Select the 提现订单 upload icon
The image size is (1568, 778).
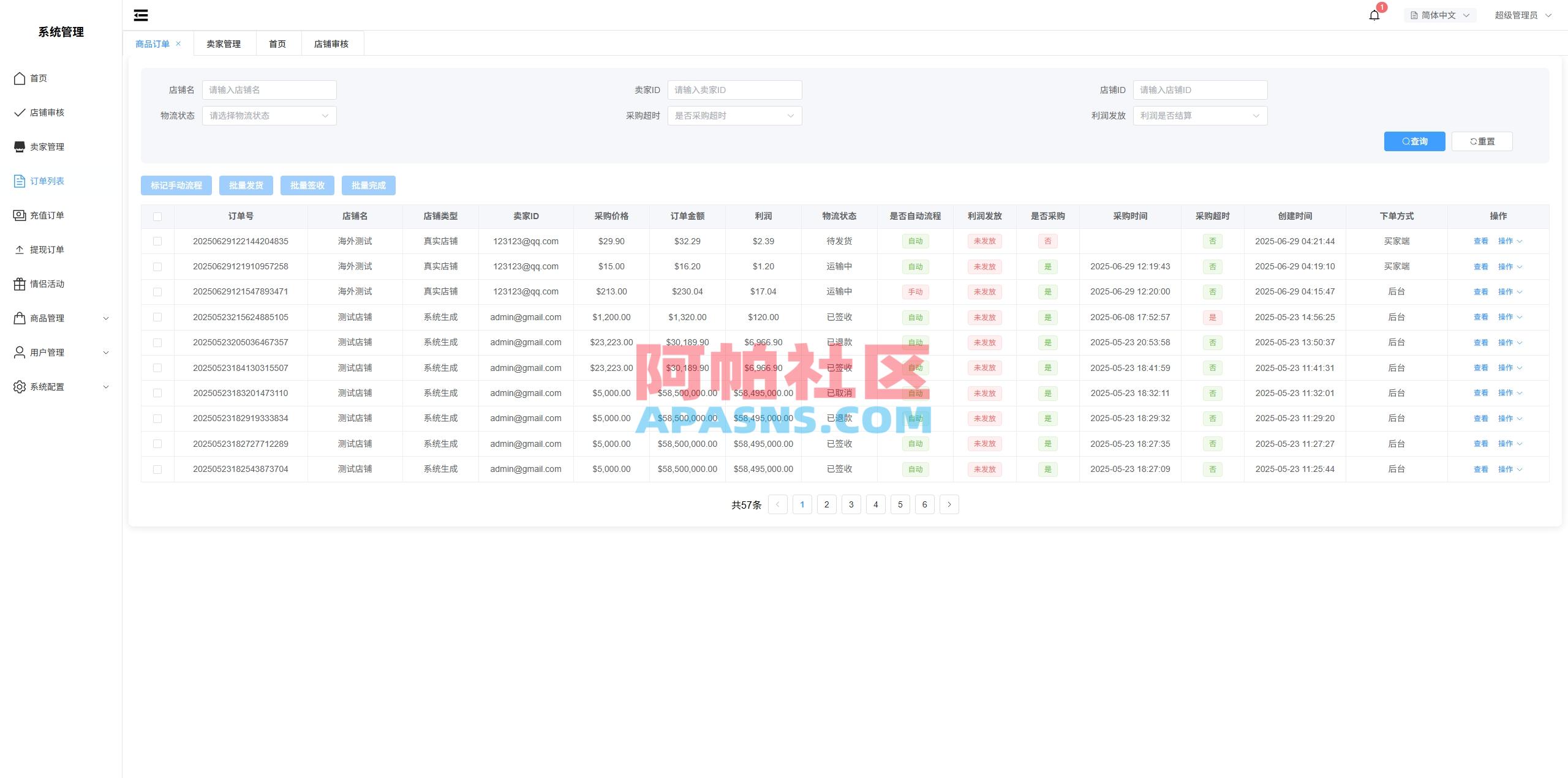(19, 249)
